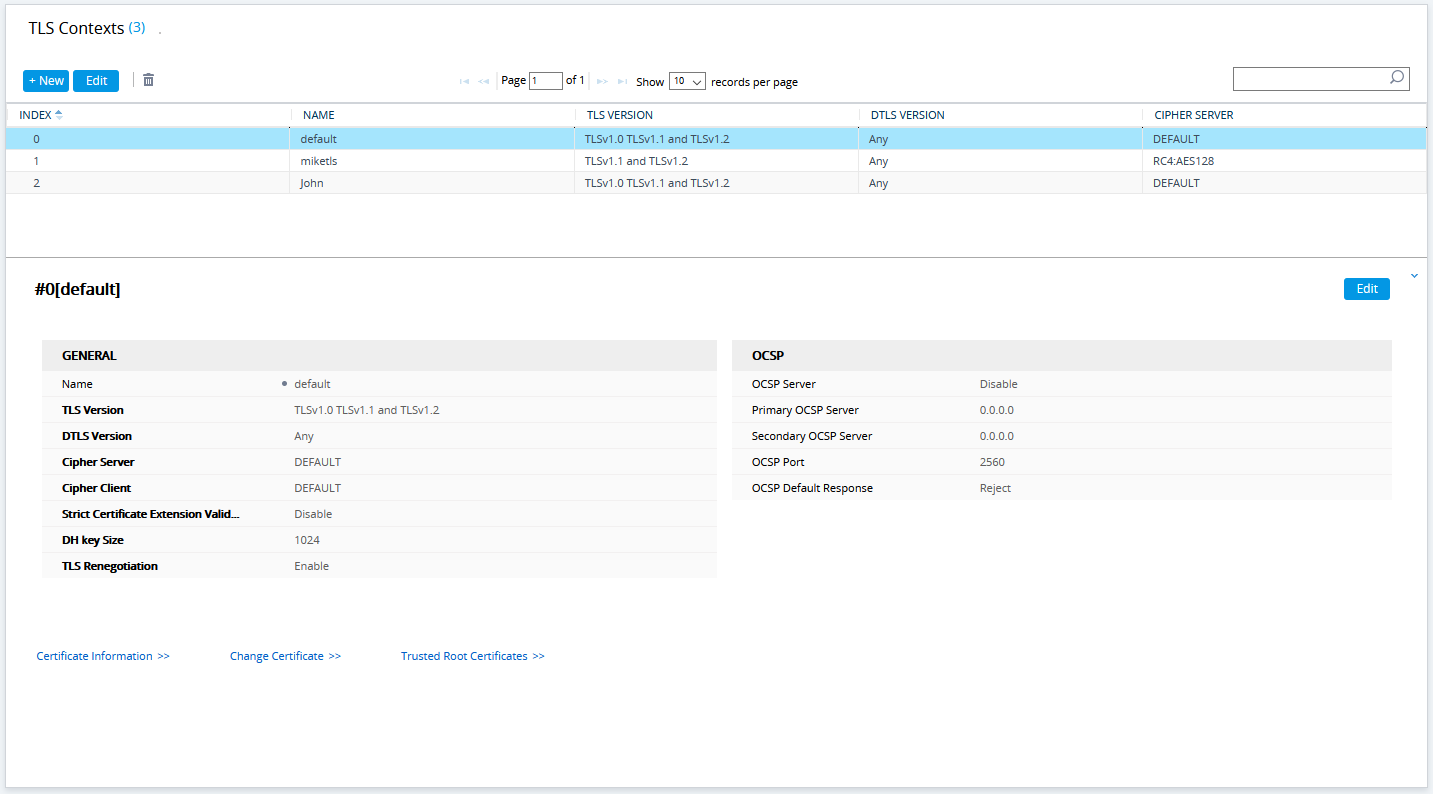Click the + New button
1433x794 pixels.
pos(46,81)
